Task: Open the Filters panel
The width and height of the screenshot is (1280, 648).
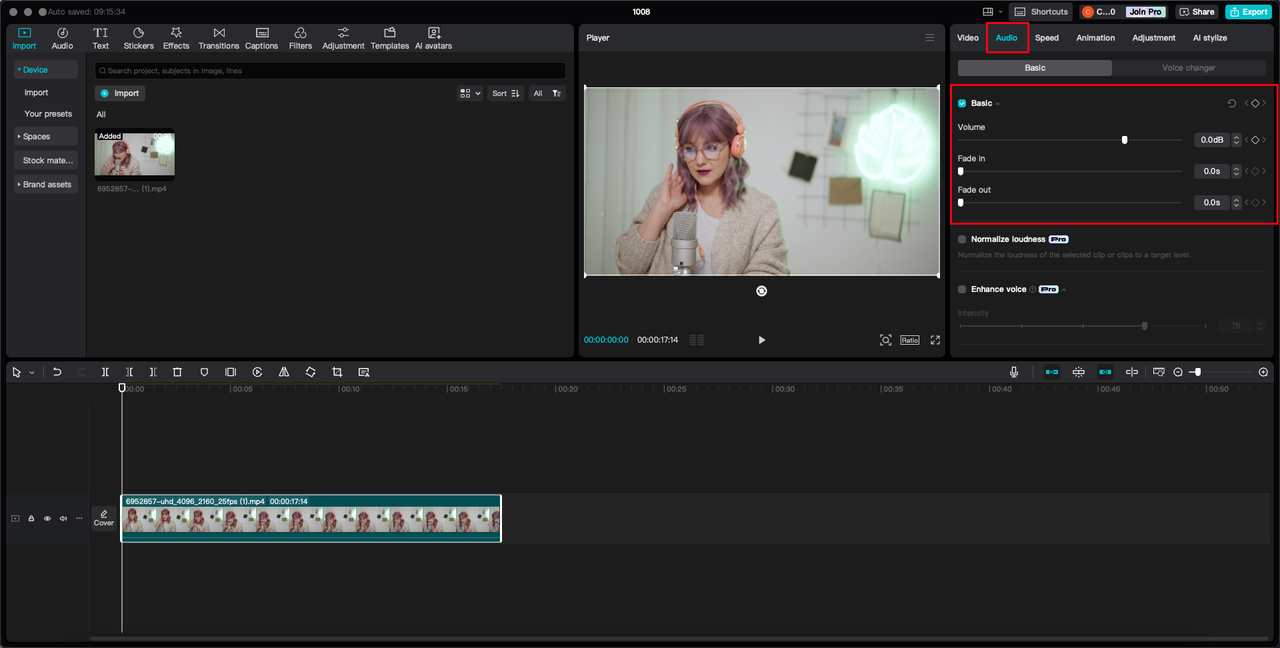Action: 300,38
